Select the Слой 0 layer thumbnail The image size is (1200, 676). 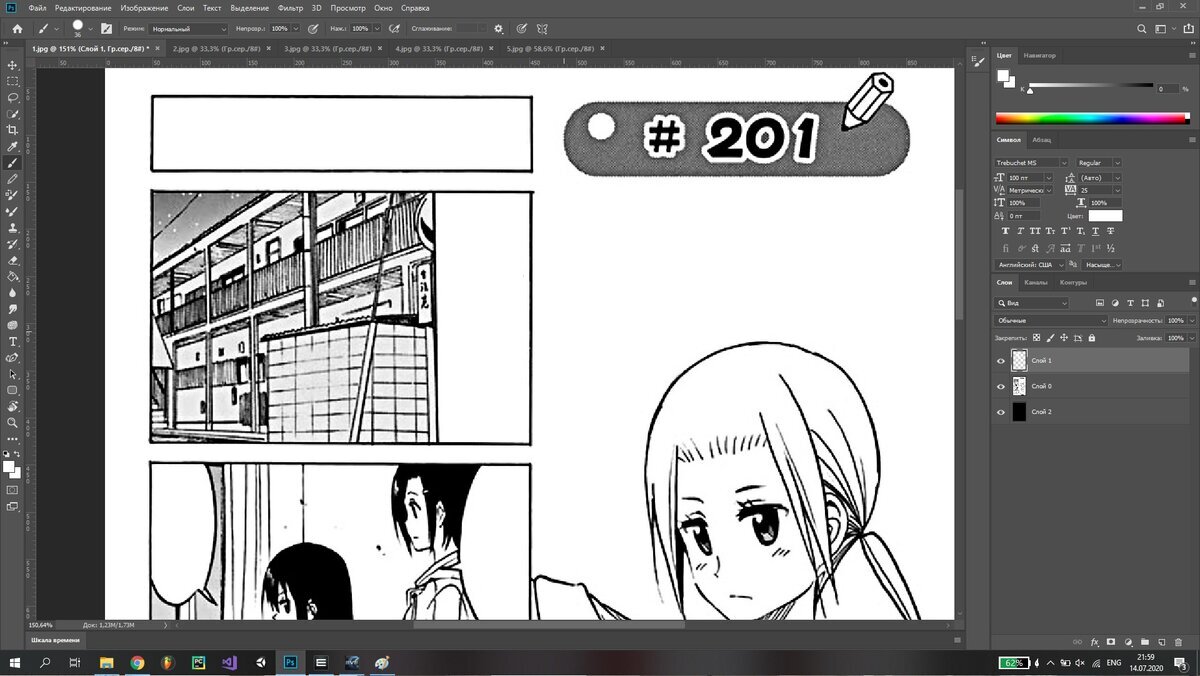[x=1019, y=386]
